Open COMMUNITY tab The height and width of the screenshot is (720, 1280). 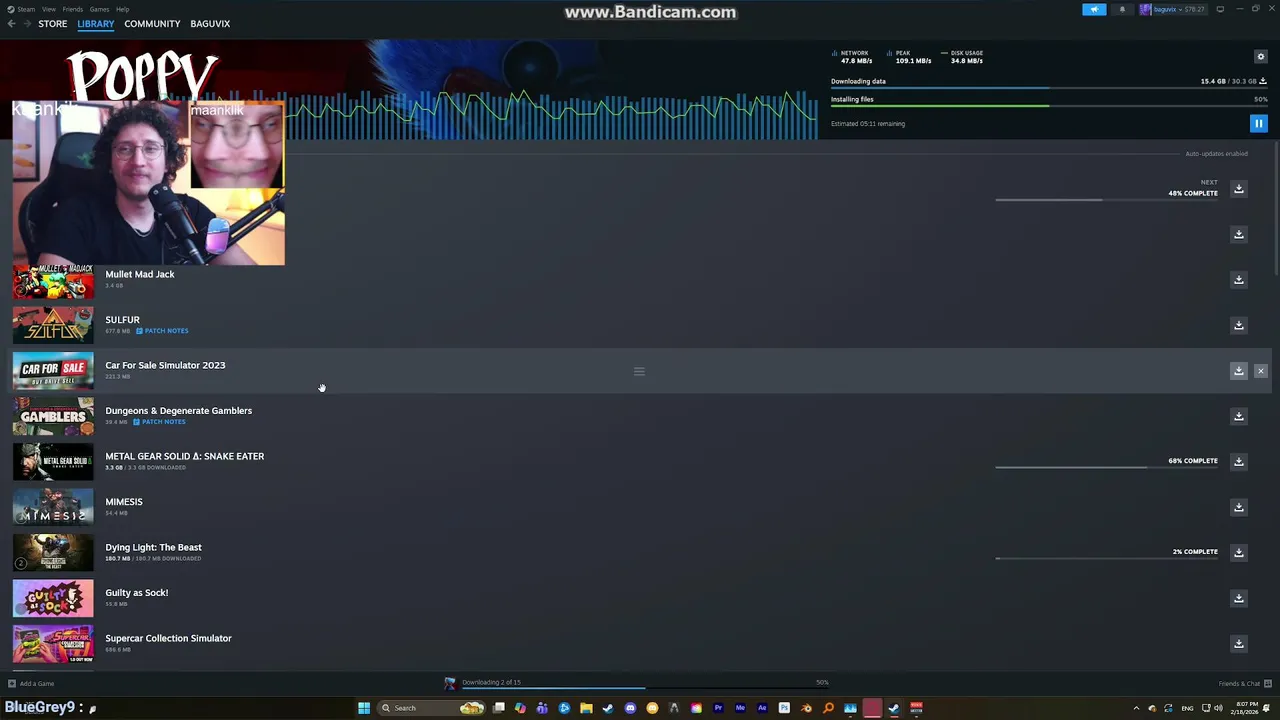coord(152,24)
